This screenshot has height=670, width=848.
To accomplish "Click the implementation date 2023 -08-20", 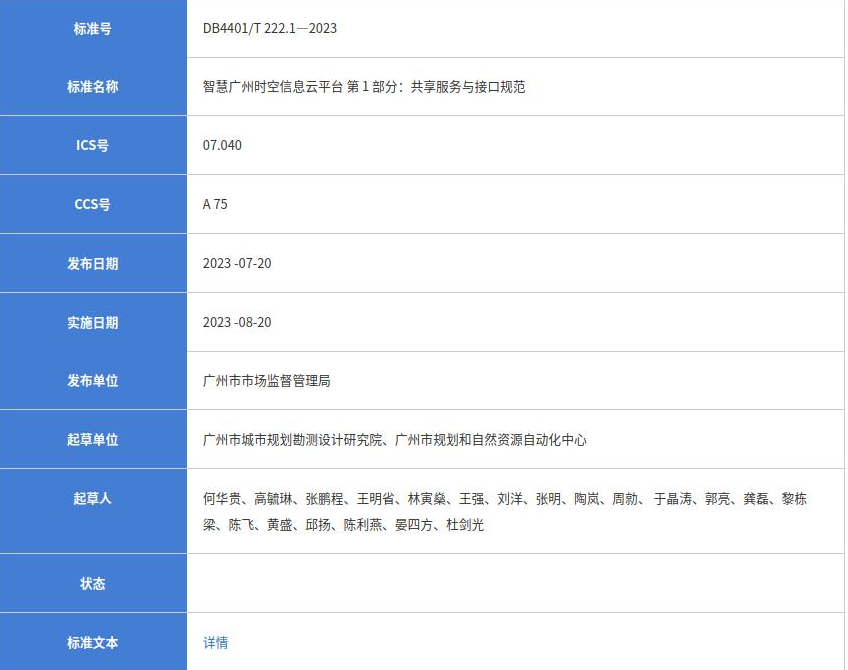I will click(237, 322).
